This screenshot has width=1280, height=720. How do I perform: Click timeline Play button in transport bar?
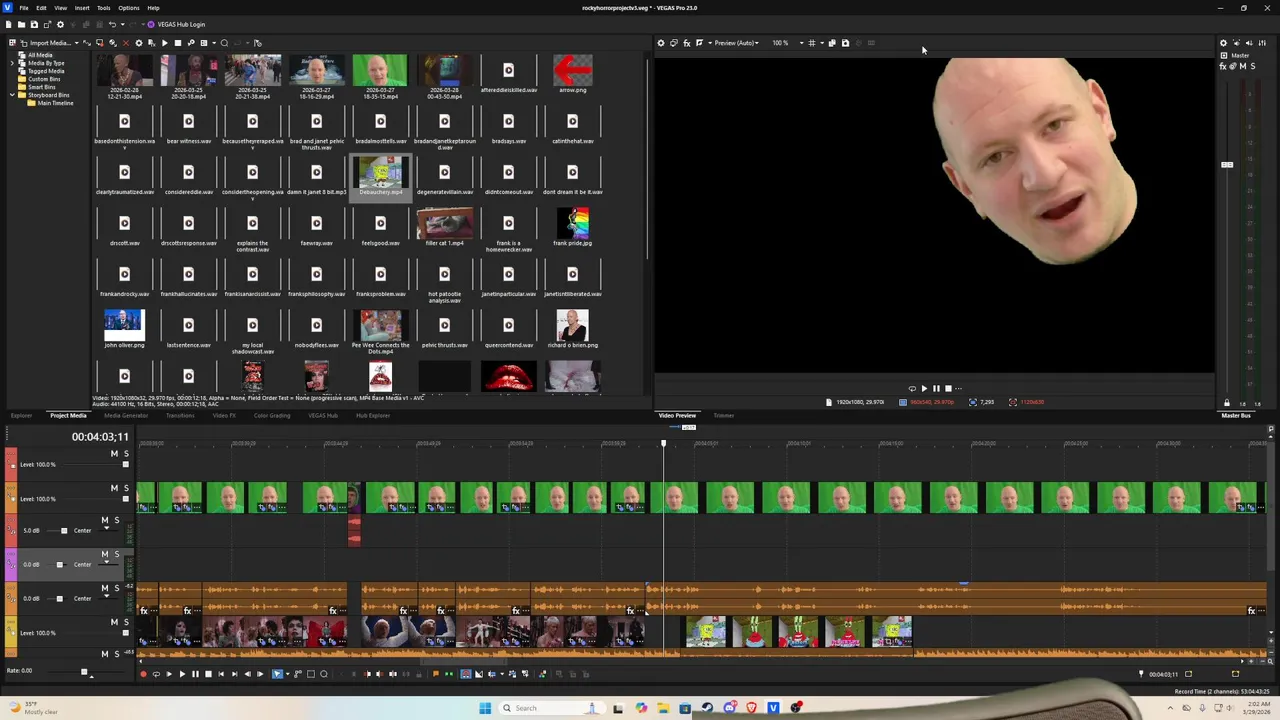tap(181, 674)
